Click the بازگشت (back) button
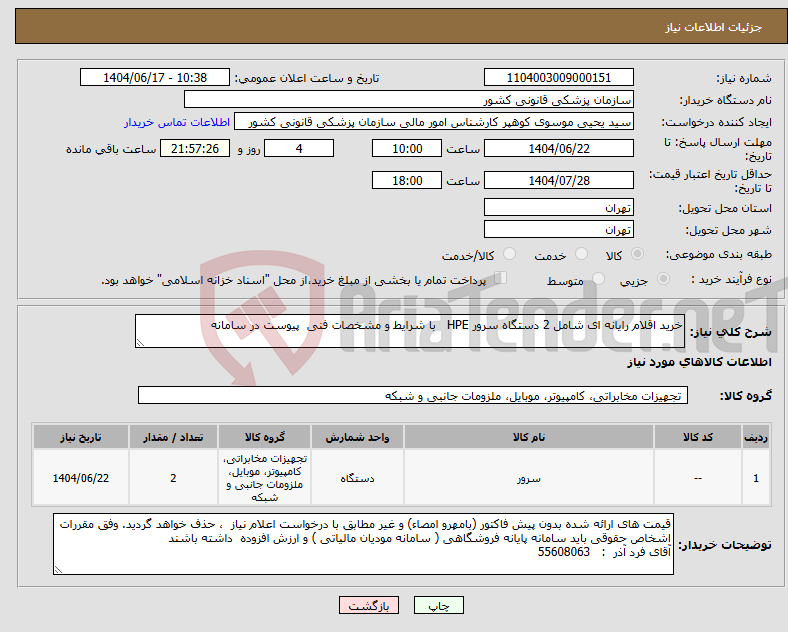788x632 pixels. click(369, 605)
